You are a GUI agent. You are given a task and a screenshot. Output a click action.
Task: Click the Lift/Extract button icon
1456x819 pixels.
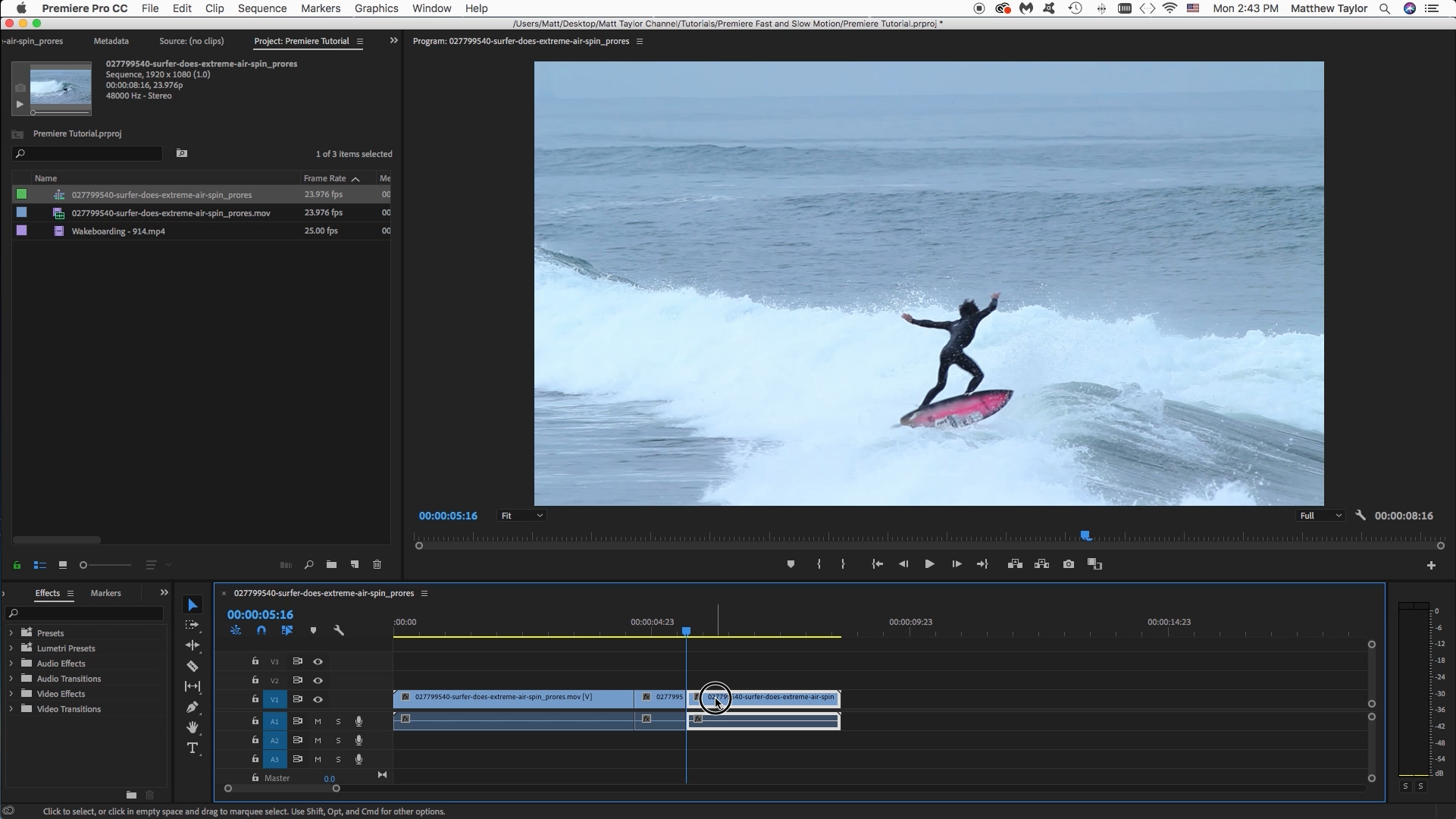(x=1015, y=564)
